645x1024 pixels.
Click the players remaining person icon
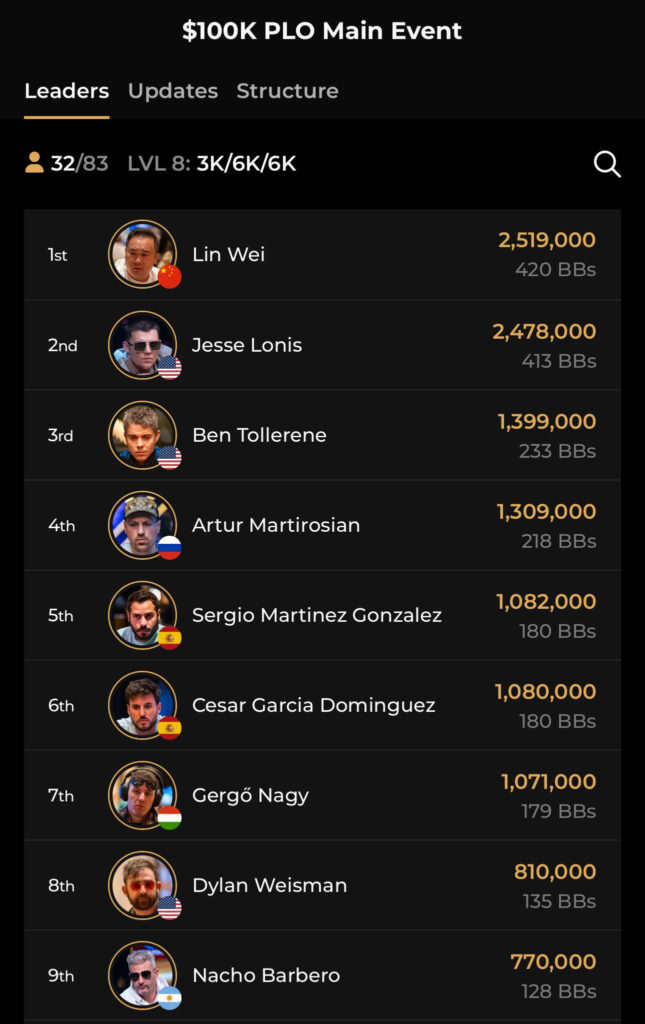[x=35, y=163]
